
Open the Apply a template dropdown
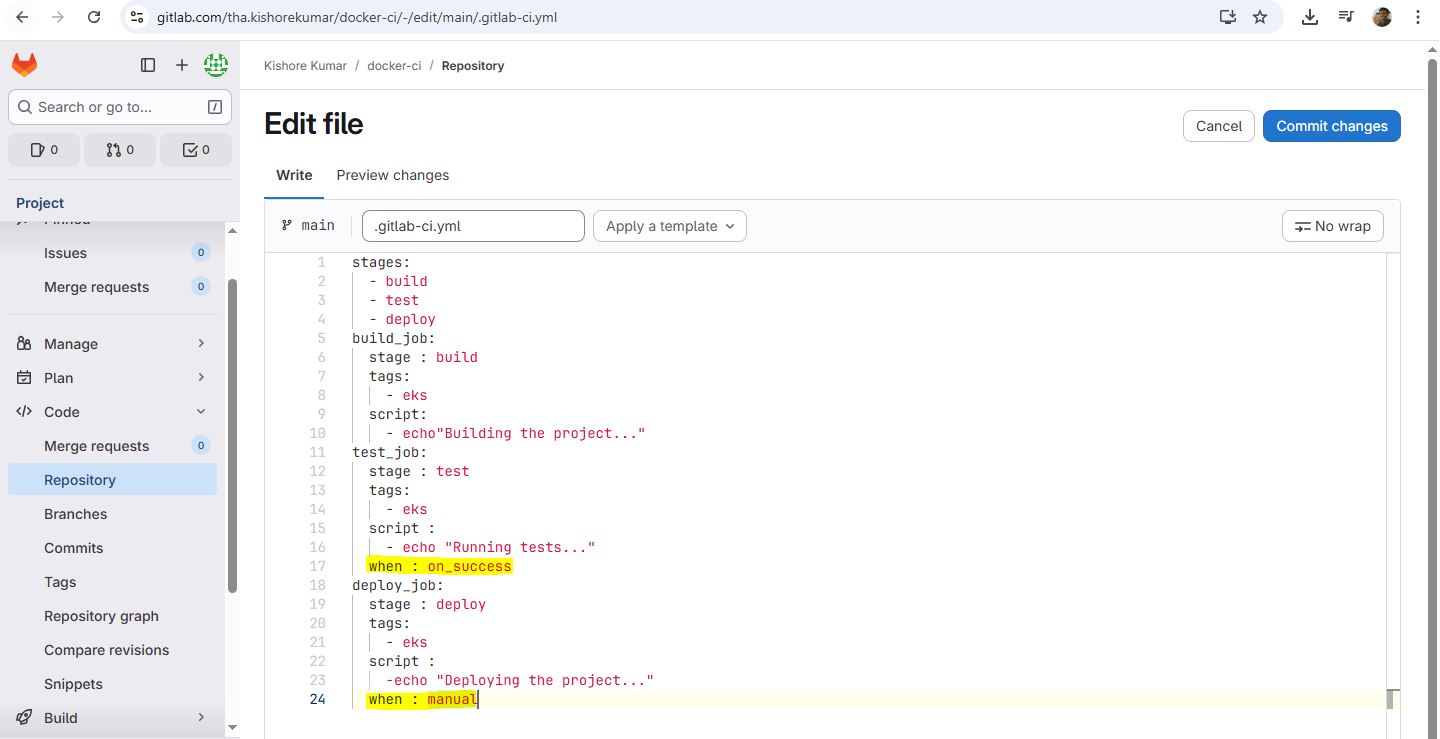click(669, 226)
